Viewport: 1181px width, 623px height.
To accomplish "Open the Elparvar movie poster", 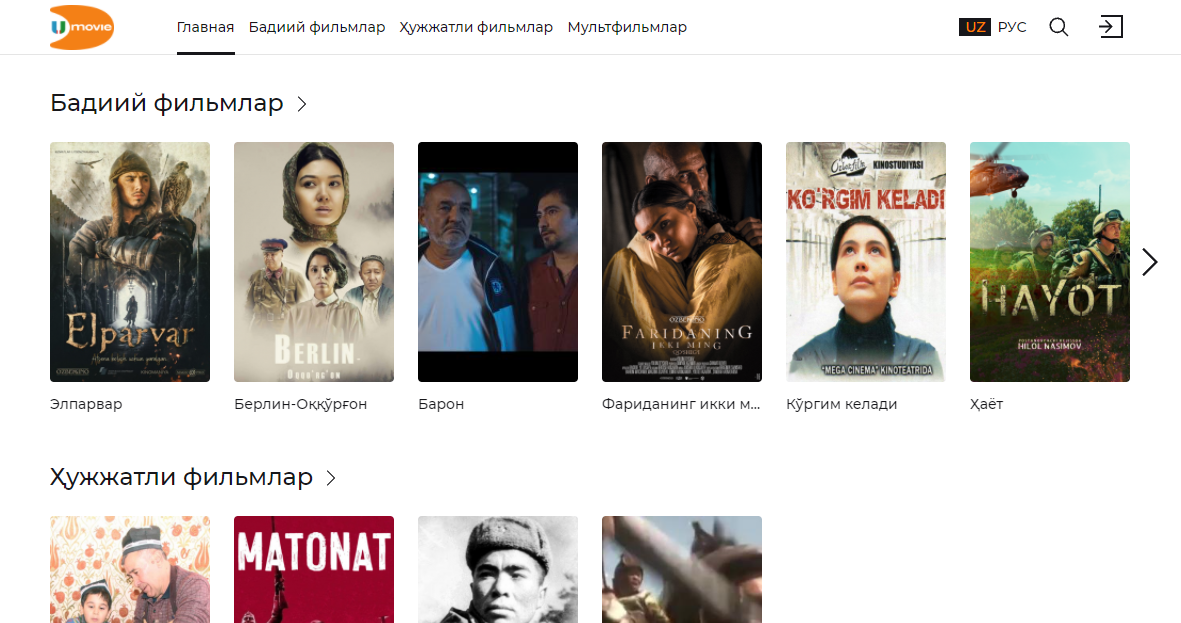I will [130, 261].
